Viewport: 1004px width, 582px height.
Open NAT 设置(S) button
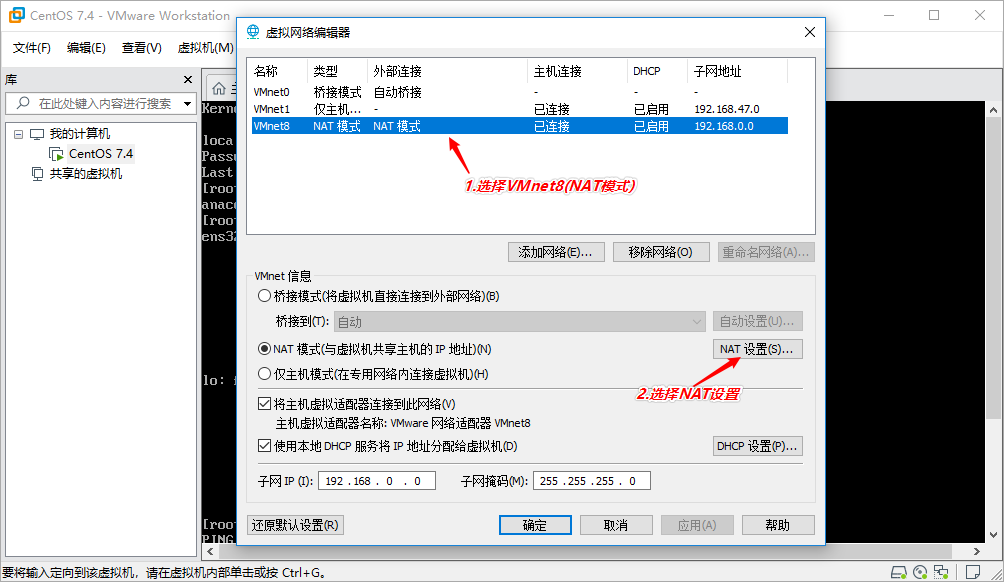coord(757,349)
